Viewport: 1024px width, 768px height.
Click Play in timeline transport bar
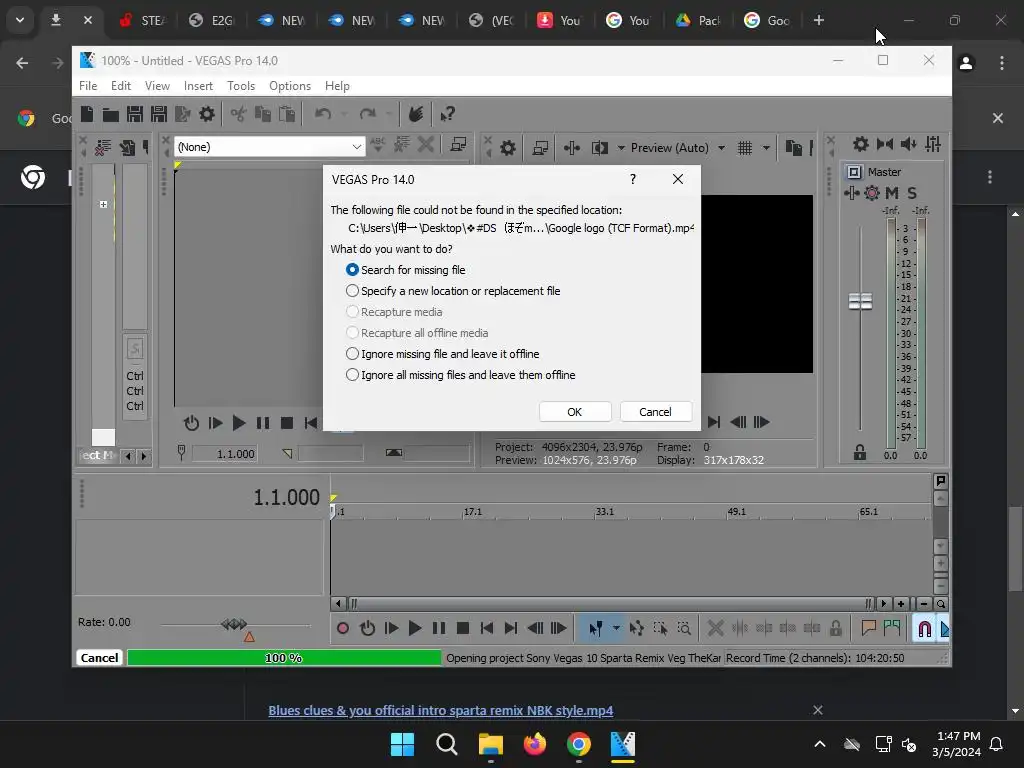tap(415, 628)
